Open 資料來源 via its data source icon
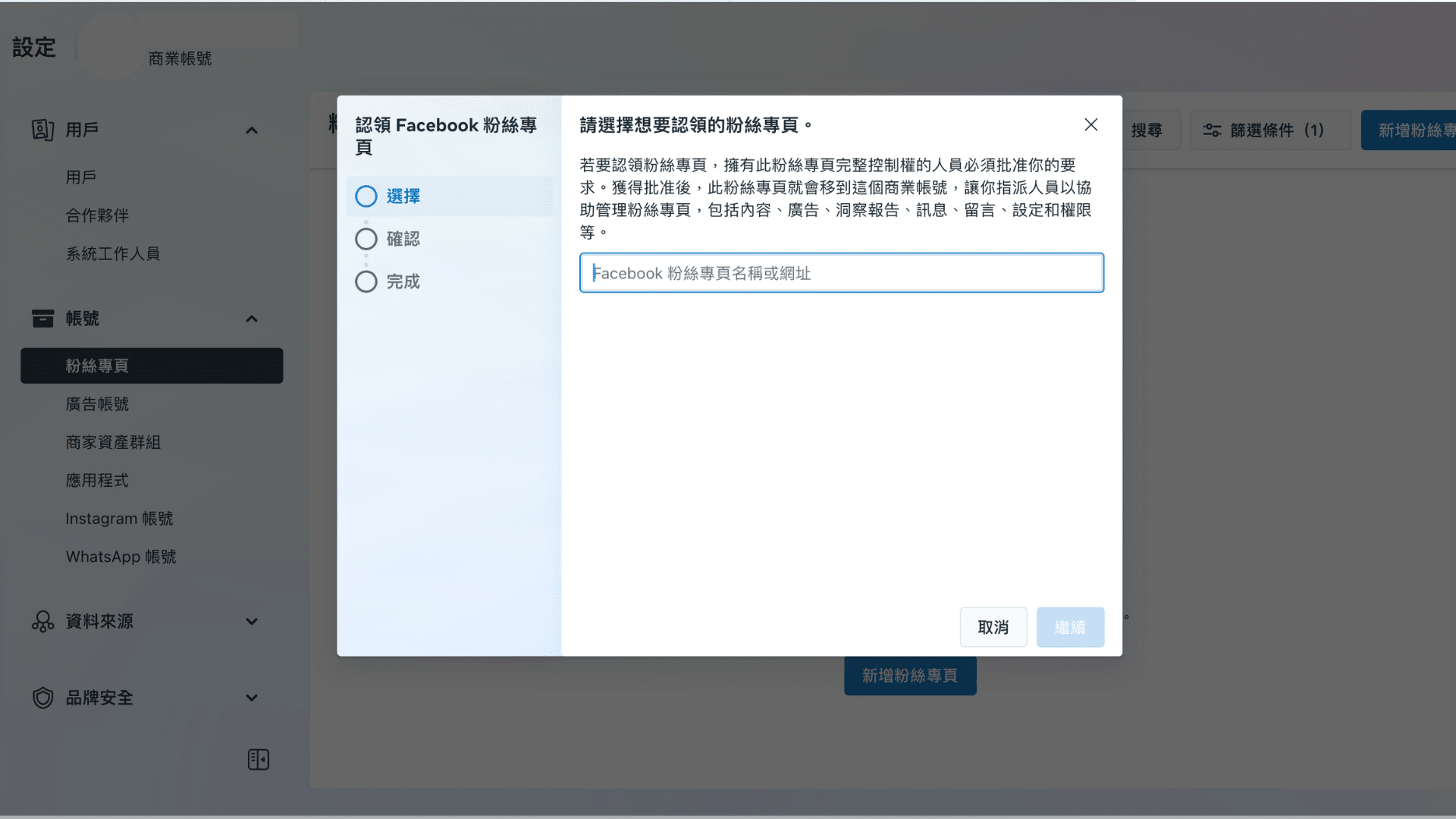Viewport: 1456px width, 819px height. coord(43,622)
